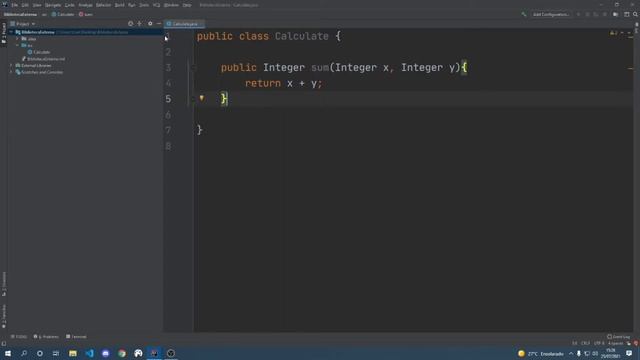The image size is (640, 360).
Task: Open Project panel settings gear
Action: point(150,24)
